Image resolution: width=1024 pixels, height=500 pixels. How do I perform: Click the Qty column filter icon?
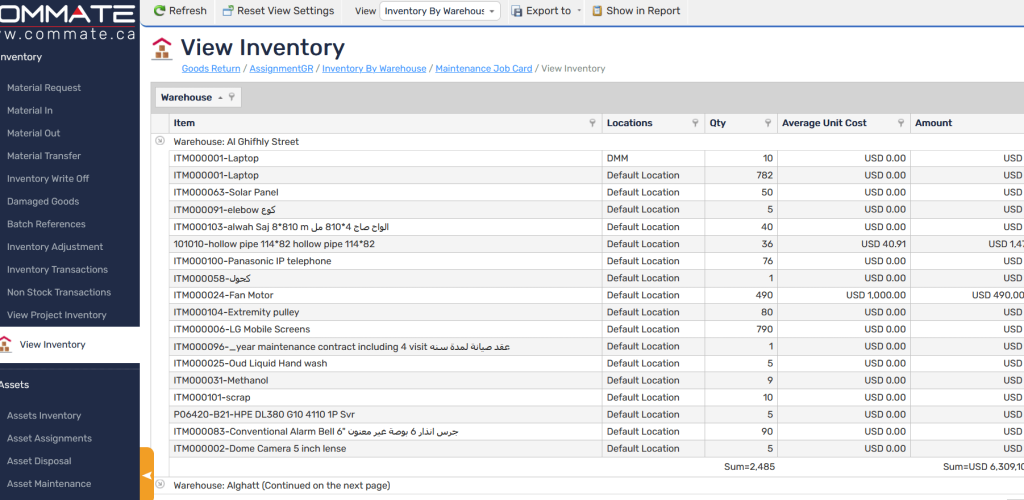click(768, 124)
